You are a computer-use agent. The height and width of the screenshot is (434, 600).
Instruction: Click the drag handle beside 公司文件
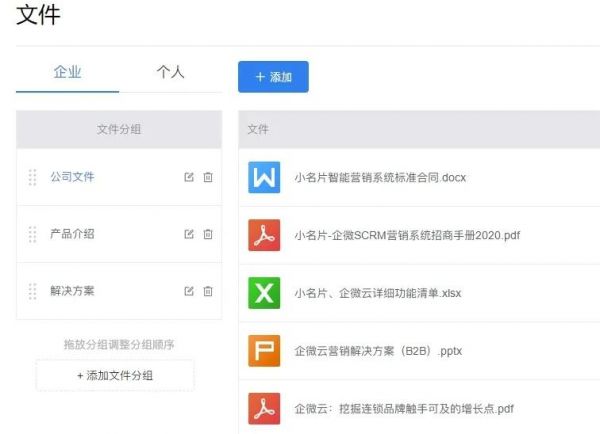[32, 177]
